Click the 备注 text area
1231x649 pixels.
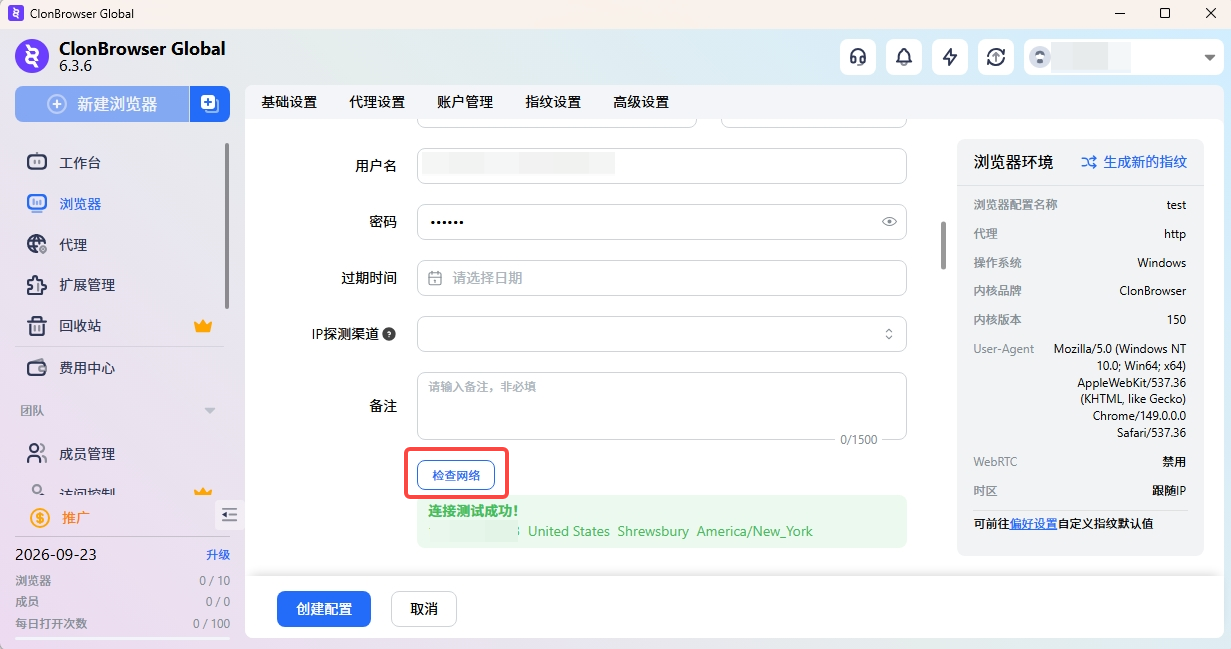coord(662,406)
